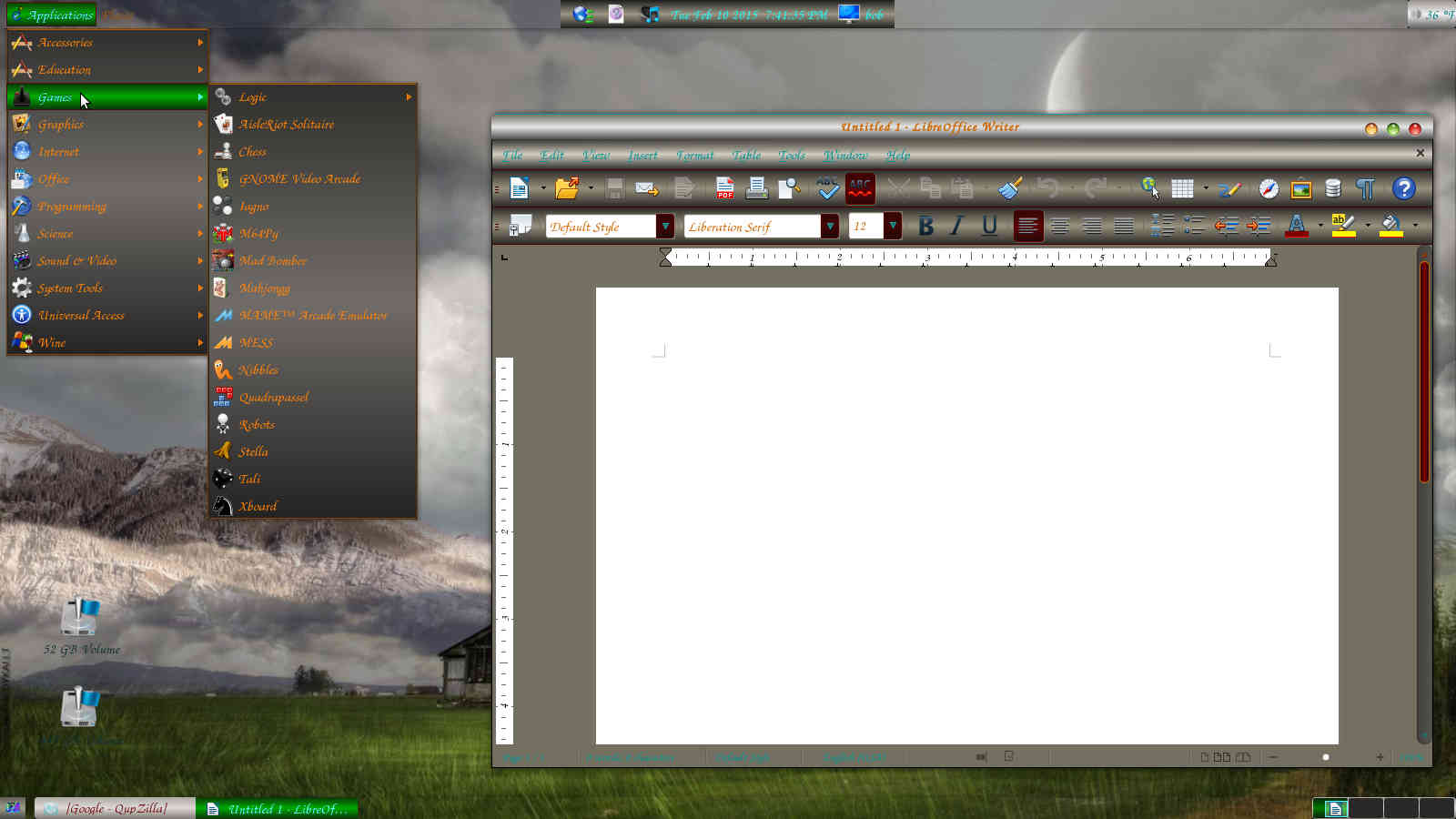Open the Table menu in Writer

[746, 155]
